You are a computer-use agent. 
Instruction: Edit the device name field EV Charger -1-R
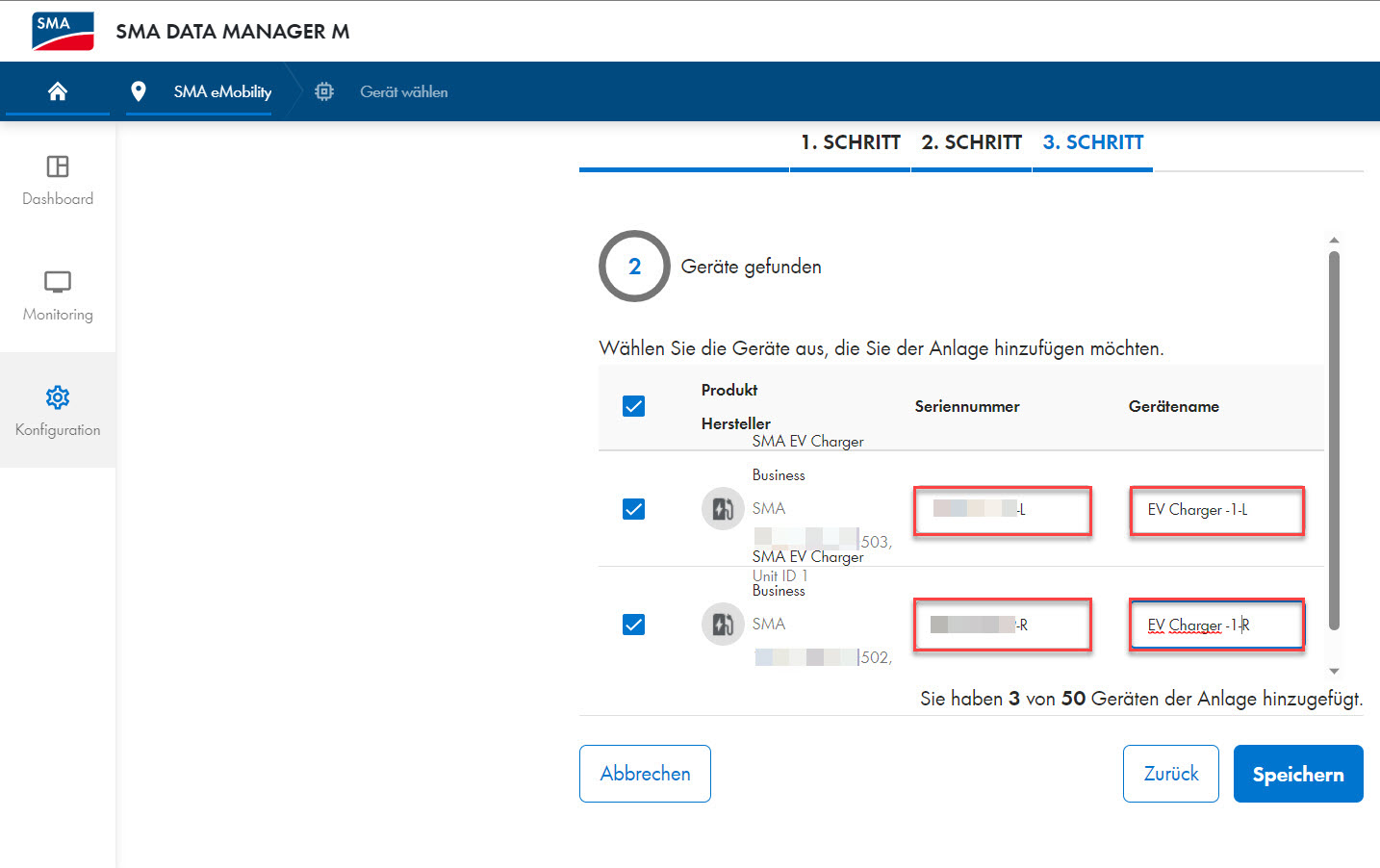[1216, 625]
